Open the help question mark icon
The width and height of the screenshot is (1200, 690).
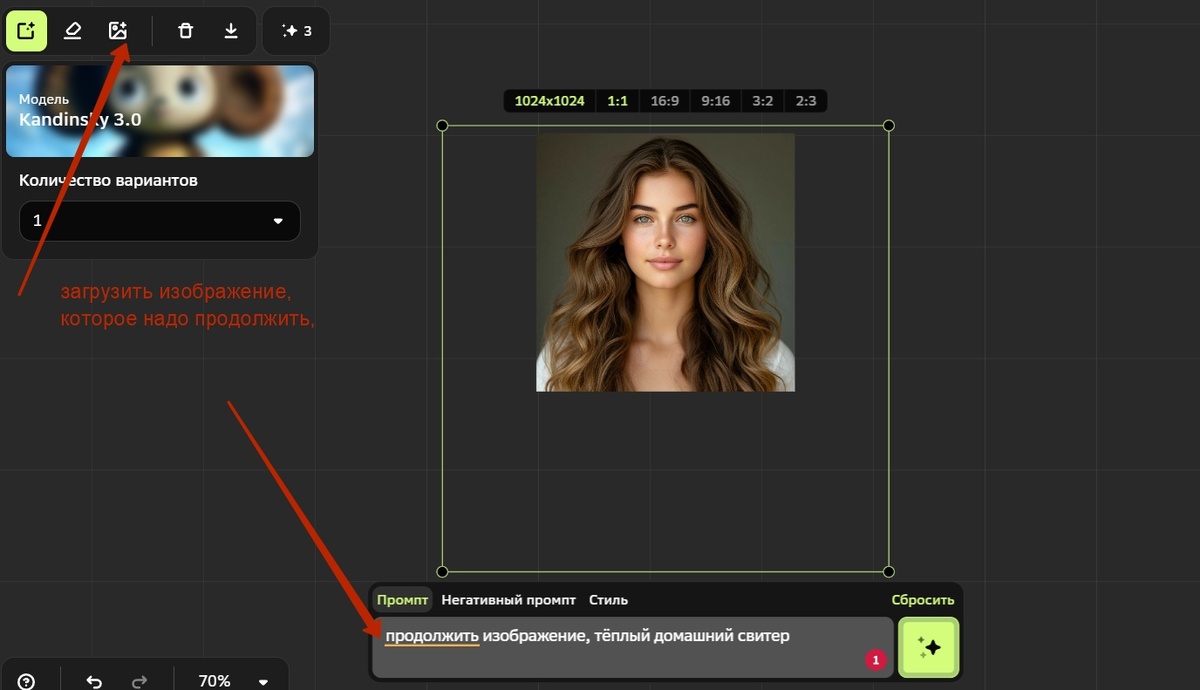pyautogui.click(x=27, y=681)
